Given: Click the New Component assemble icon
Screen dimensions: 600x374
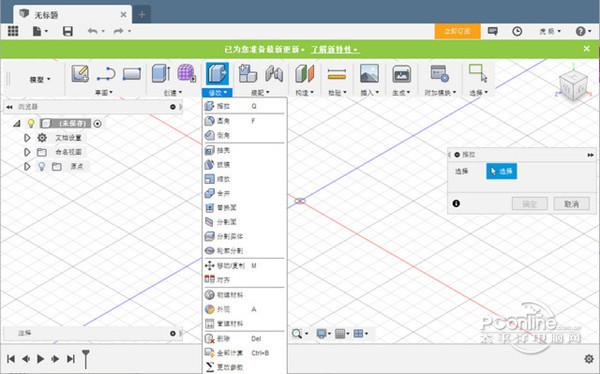Looking at the screenshot, I should (x=248, y=73).
